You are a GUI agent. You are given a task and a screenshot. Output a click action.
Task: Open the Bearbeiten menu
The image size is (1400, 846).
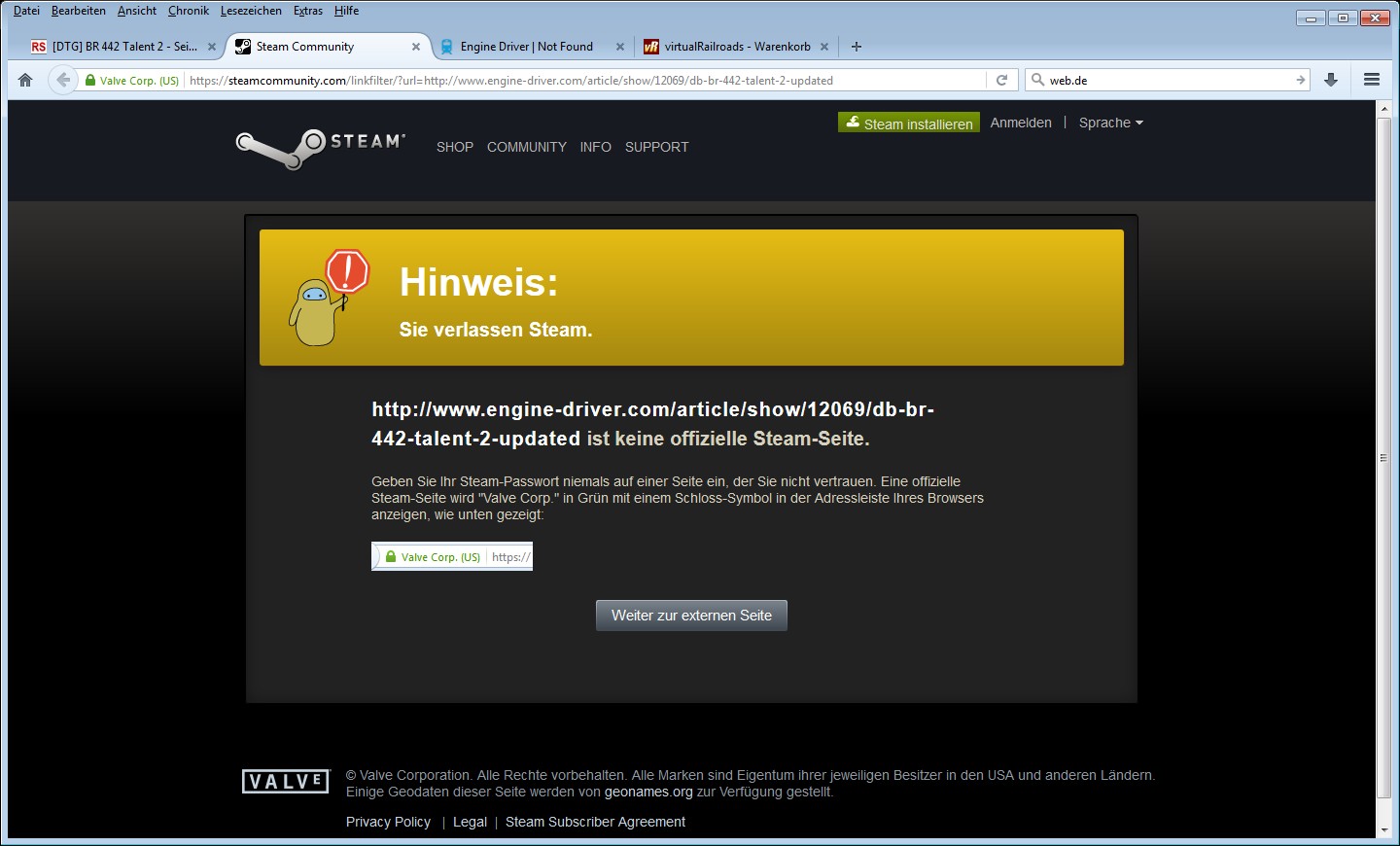[x=79, y=11]
